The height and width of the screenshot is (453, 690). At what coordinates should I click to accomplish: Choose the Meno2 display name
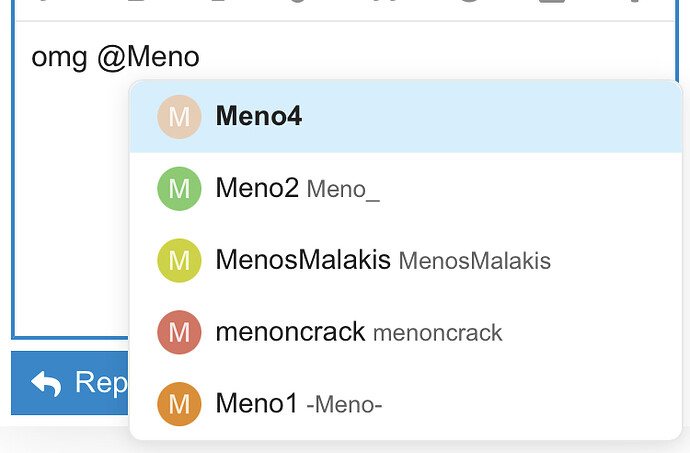click(257, 188)
